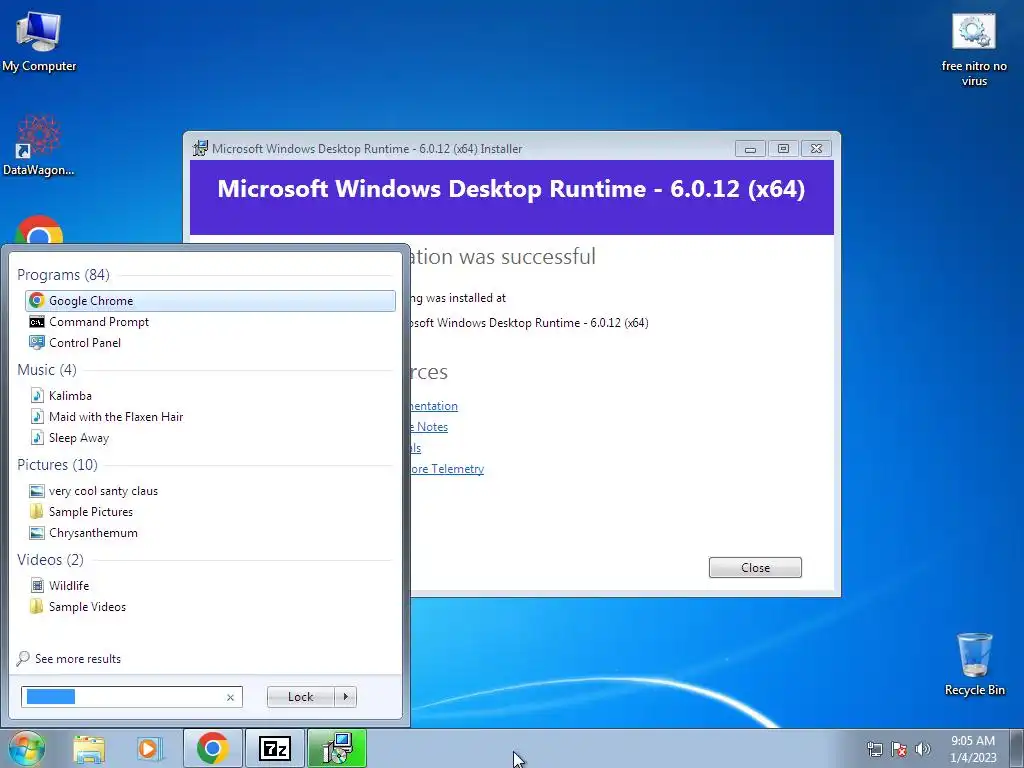This screenshot has width=1024, height=768.
Task: Click the taskbar clock showing 9:05 AM
Action: point(973,749)
